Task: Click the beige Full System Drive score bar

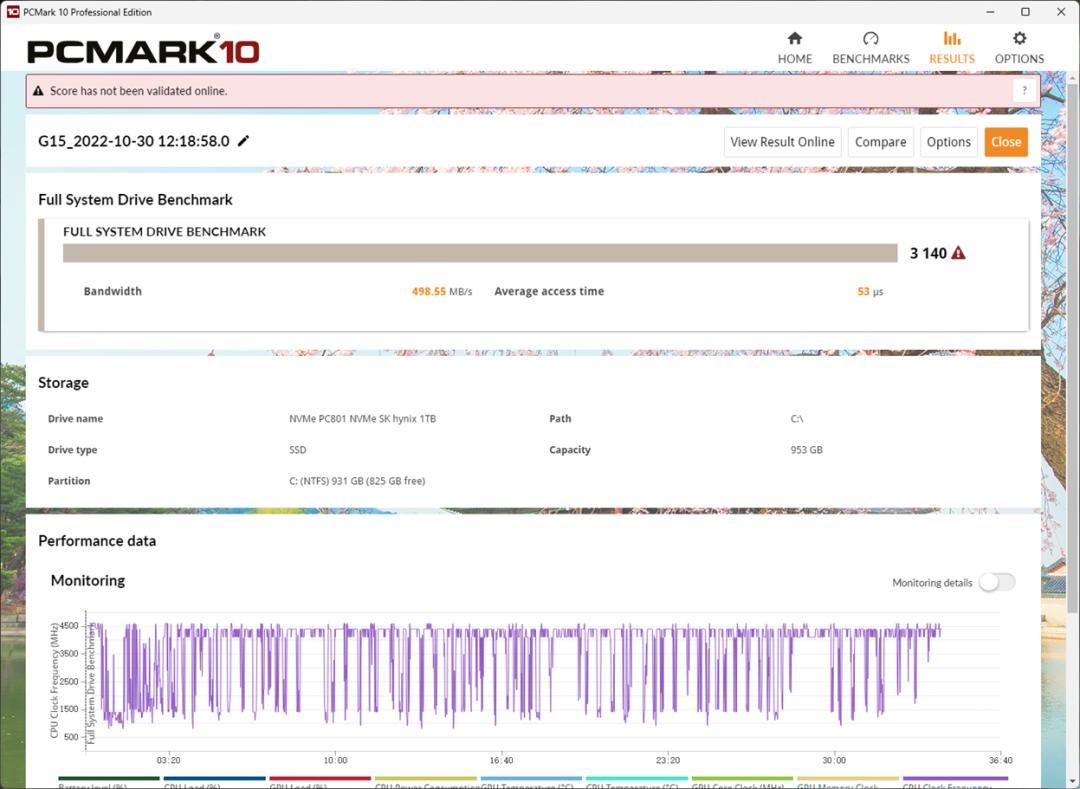Action: [x=480, y=253]
